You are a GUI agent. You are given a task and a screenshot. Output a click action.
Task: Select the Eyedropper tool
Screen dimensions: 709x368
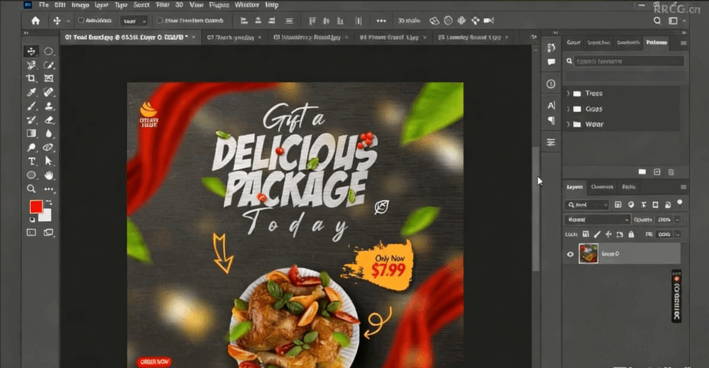(31, 92)
